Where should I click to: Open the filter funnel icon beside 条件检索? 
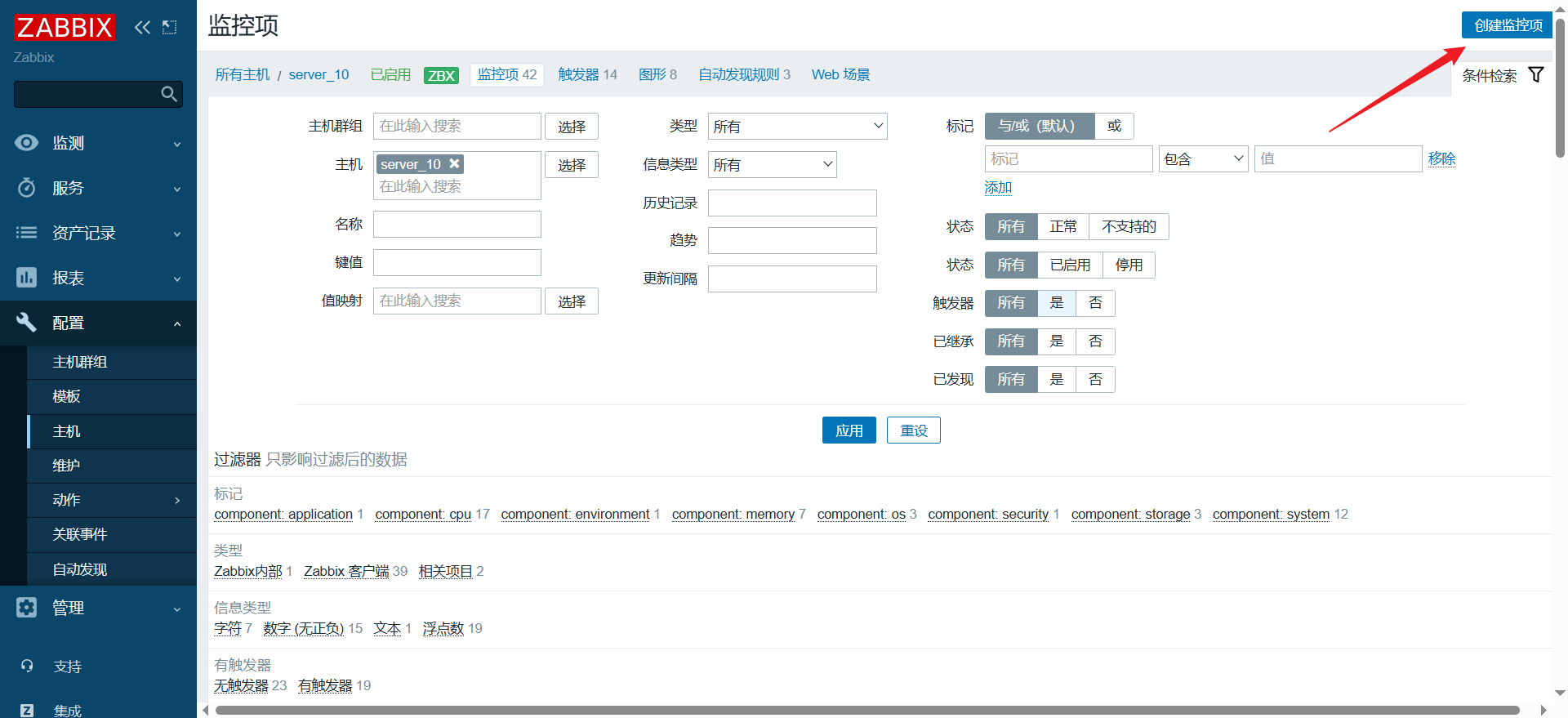[x=1535, y=75]
